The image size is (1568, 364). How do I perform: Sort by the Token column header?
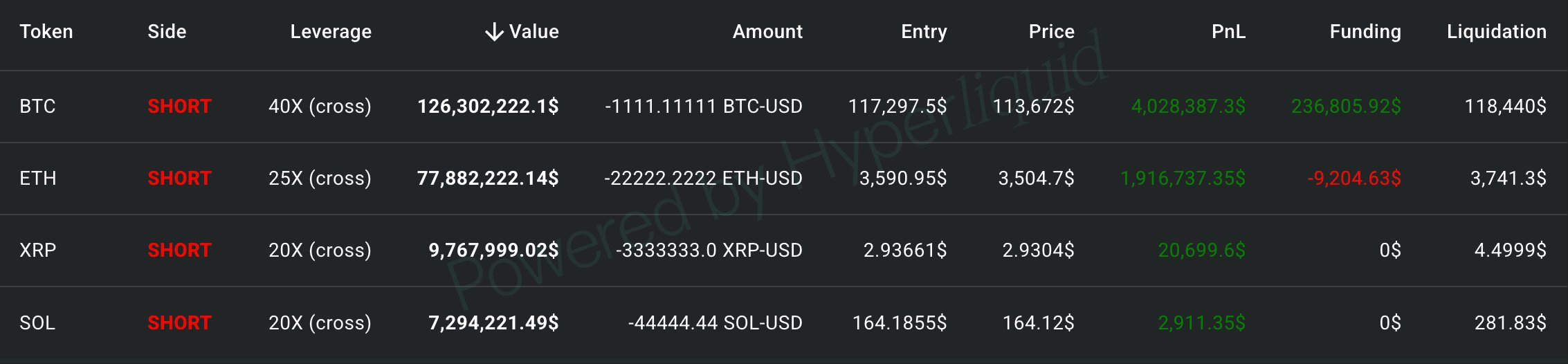point(46,32)
